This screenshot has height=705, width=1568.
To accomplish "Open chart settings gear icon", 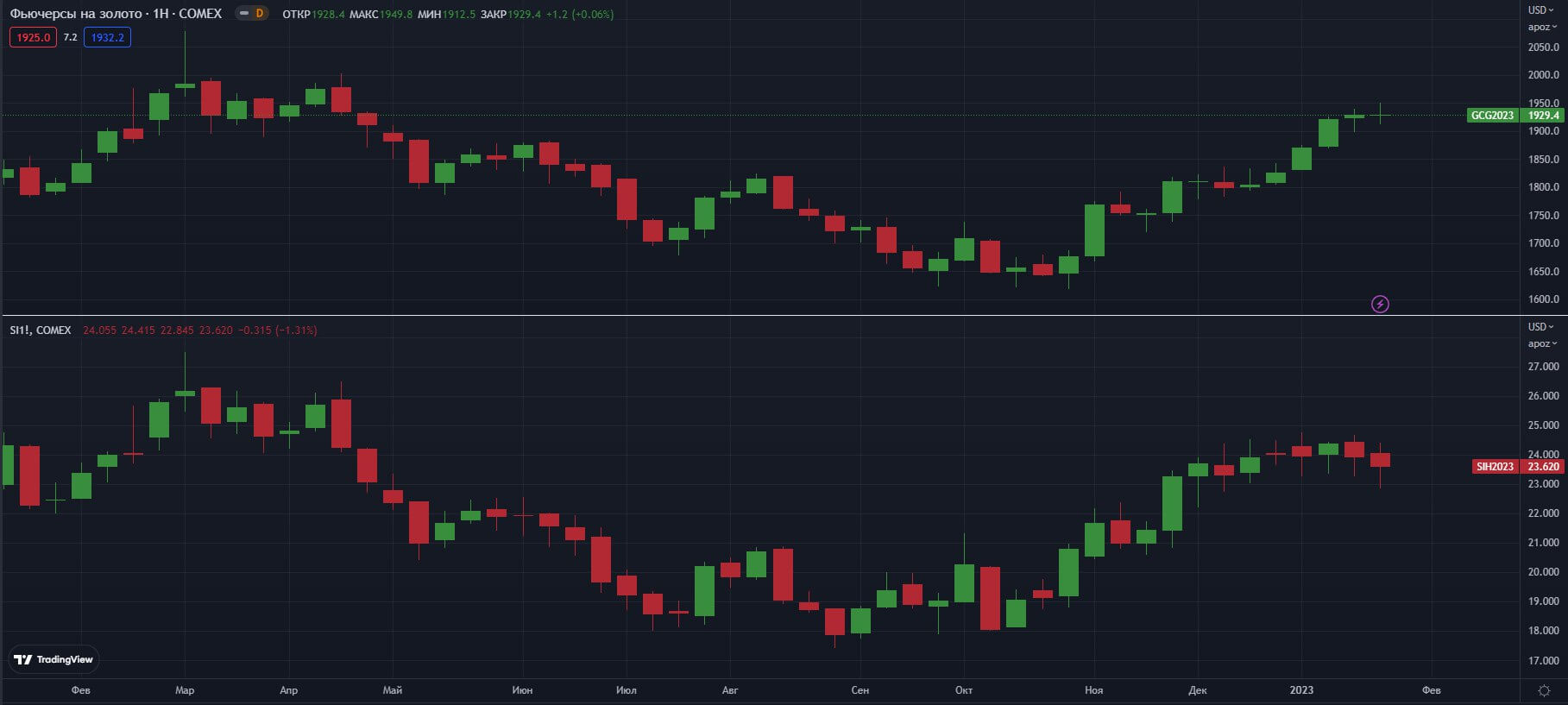I will click(1544, 690).
